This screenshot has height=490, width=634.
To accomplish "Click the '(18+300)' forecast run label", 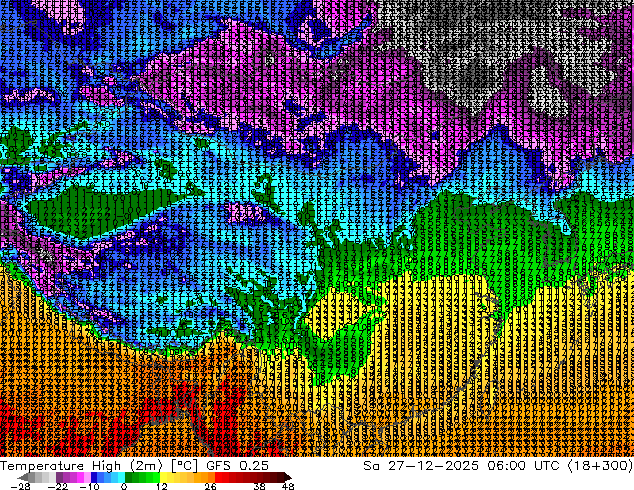I will click(x=600, y=466).
